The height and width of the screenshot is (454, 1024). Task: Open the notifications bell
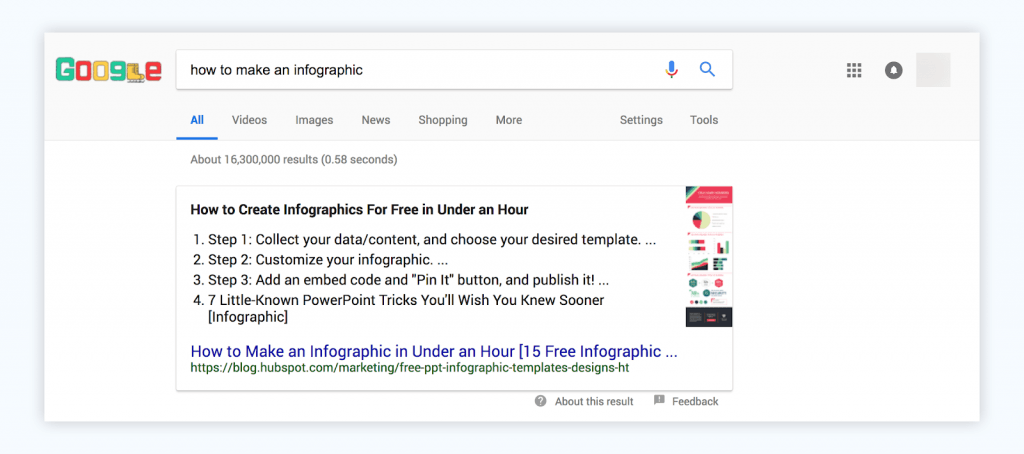click(x=893, y=70)
